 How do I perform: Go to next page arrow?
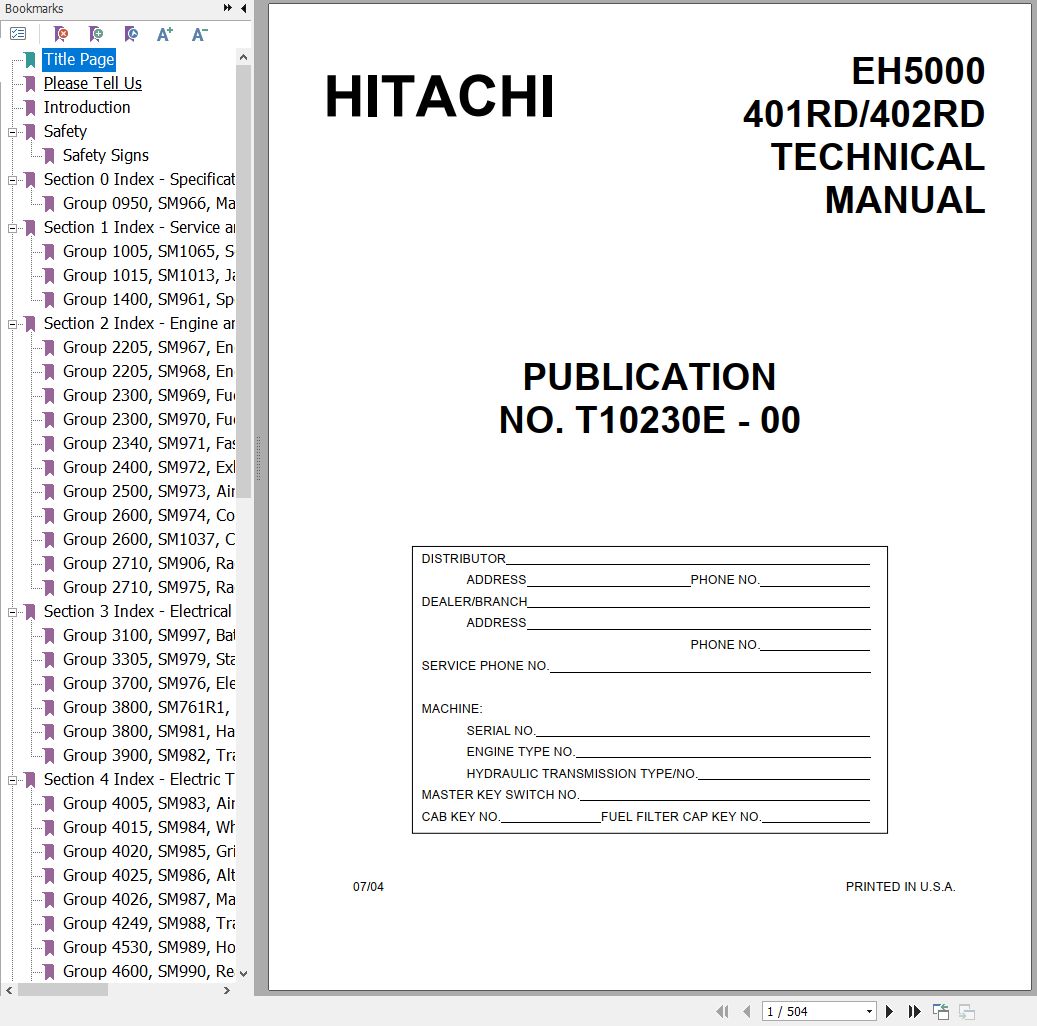(890, 1011)
